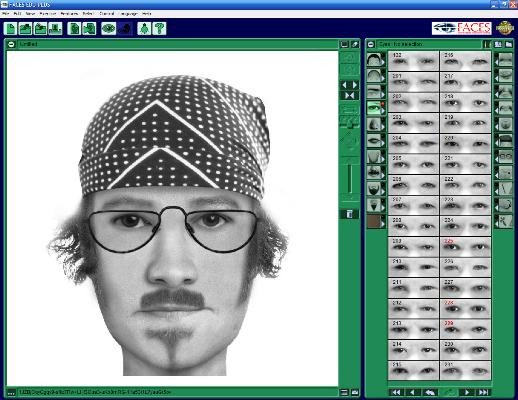Select the highlighted eyes feature category icon
This screenshot has height=400, width=518.
pyautogui.click(x=374, y=108)
